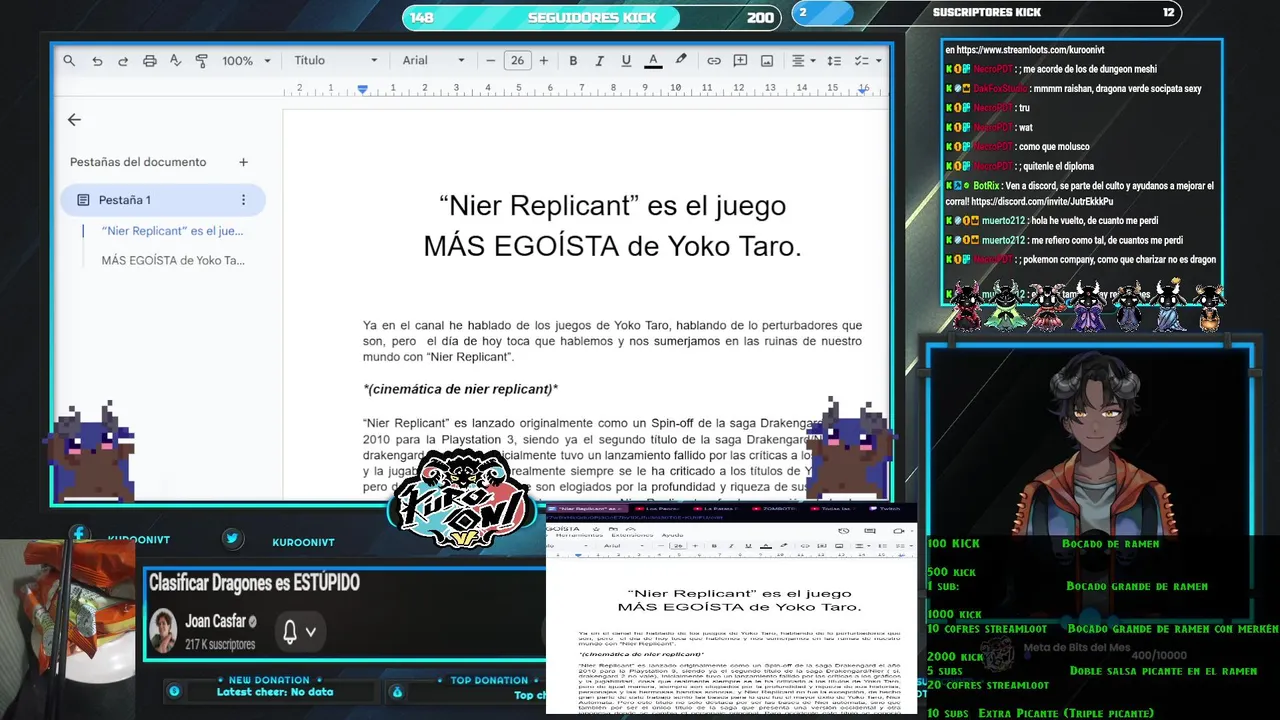Viewport: 1280px width, 720px height.
Task: Click the Suscriptores Kick progress bar
Action: click(986, 13)
